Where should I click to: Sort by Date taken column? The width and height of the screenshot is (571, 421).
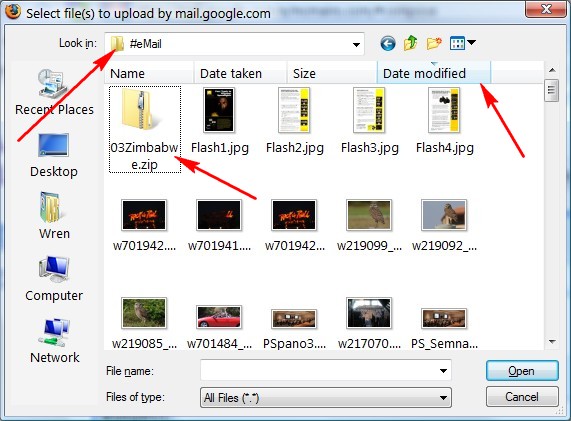click(x=241, y=74)
